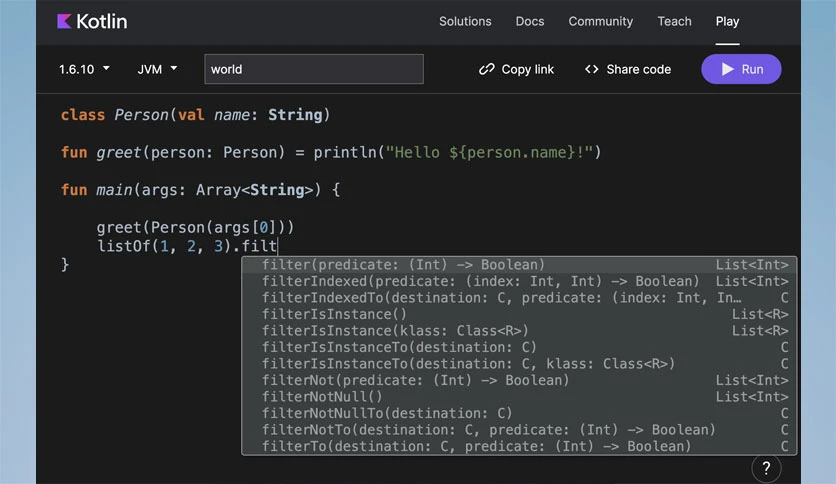This screenshot has width=836, height=484.
Task: Choose the filterIndexedTo(destination: suggestion
Action: click(519, 298)
